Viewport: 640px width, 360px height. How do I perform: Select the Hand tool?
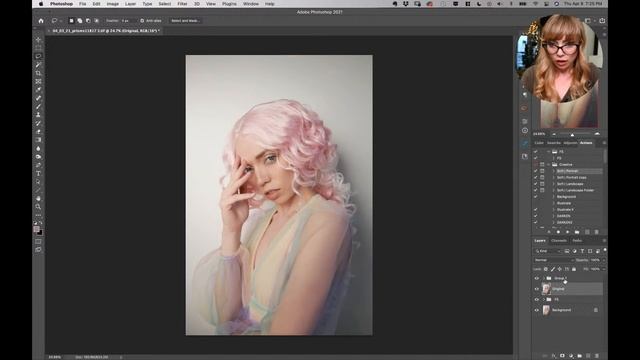pyautogui.click(x=38, y=198)
